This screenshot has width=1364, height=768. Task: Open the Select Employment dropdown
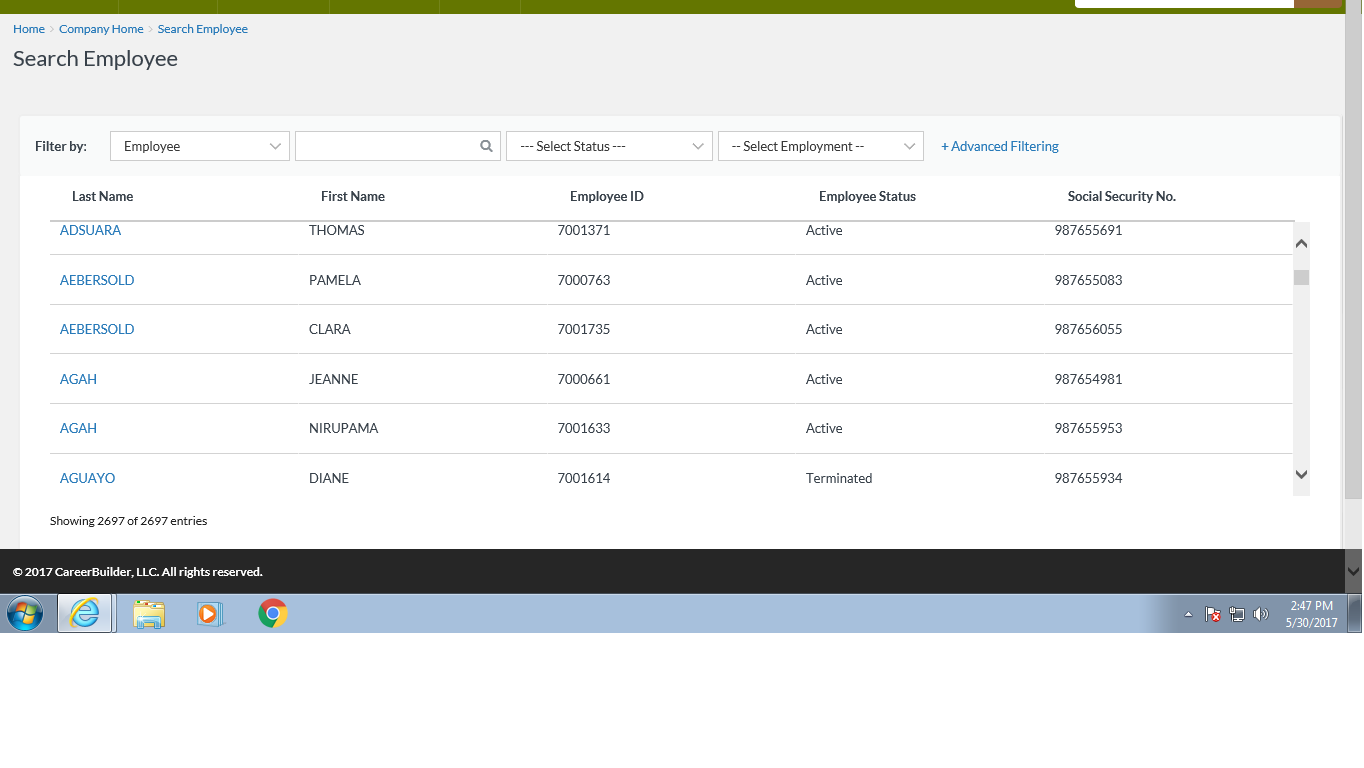(x=820, y=146)
